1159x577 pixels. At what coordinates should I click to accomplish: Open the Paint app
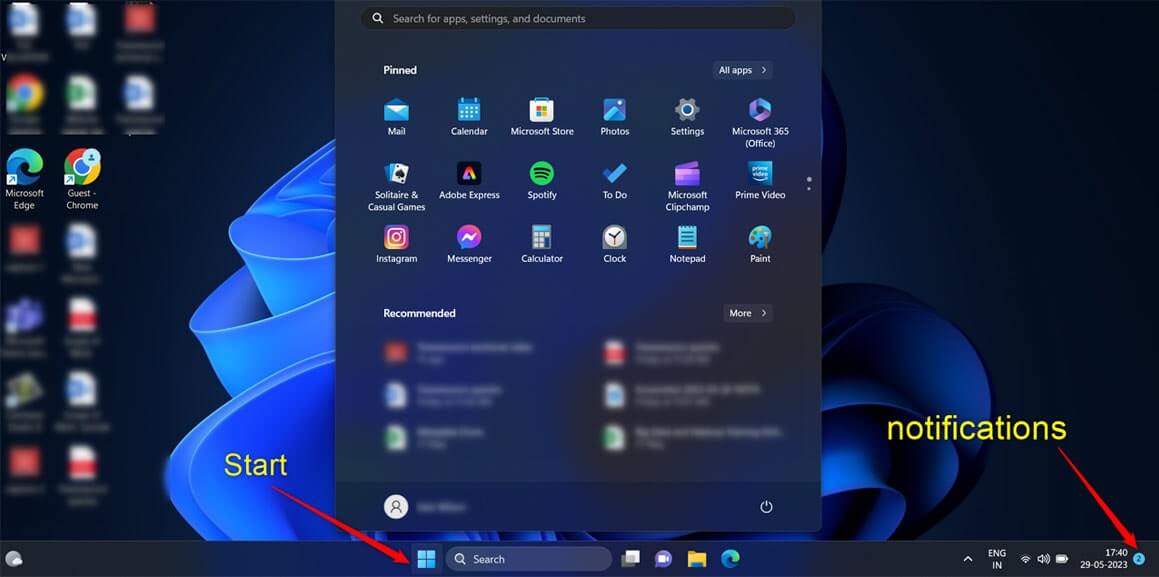point(760,245)
